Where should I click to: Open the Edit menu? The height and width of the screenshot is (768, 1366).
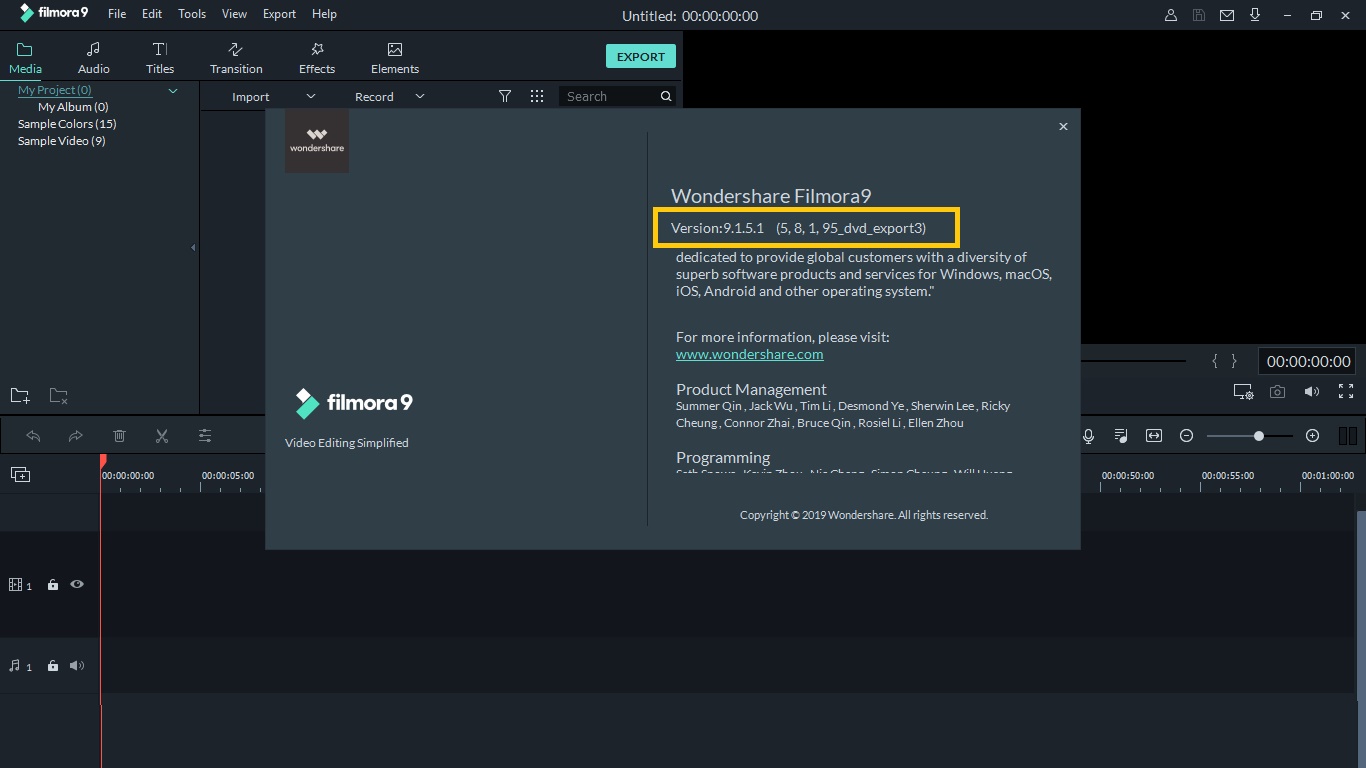(152, 14)
